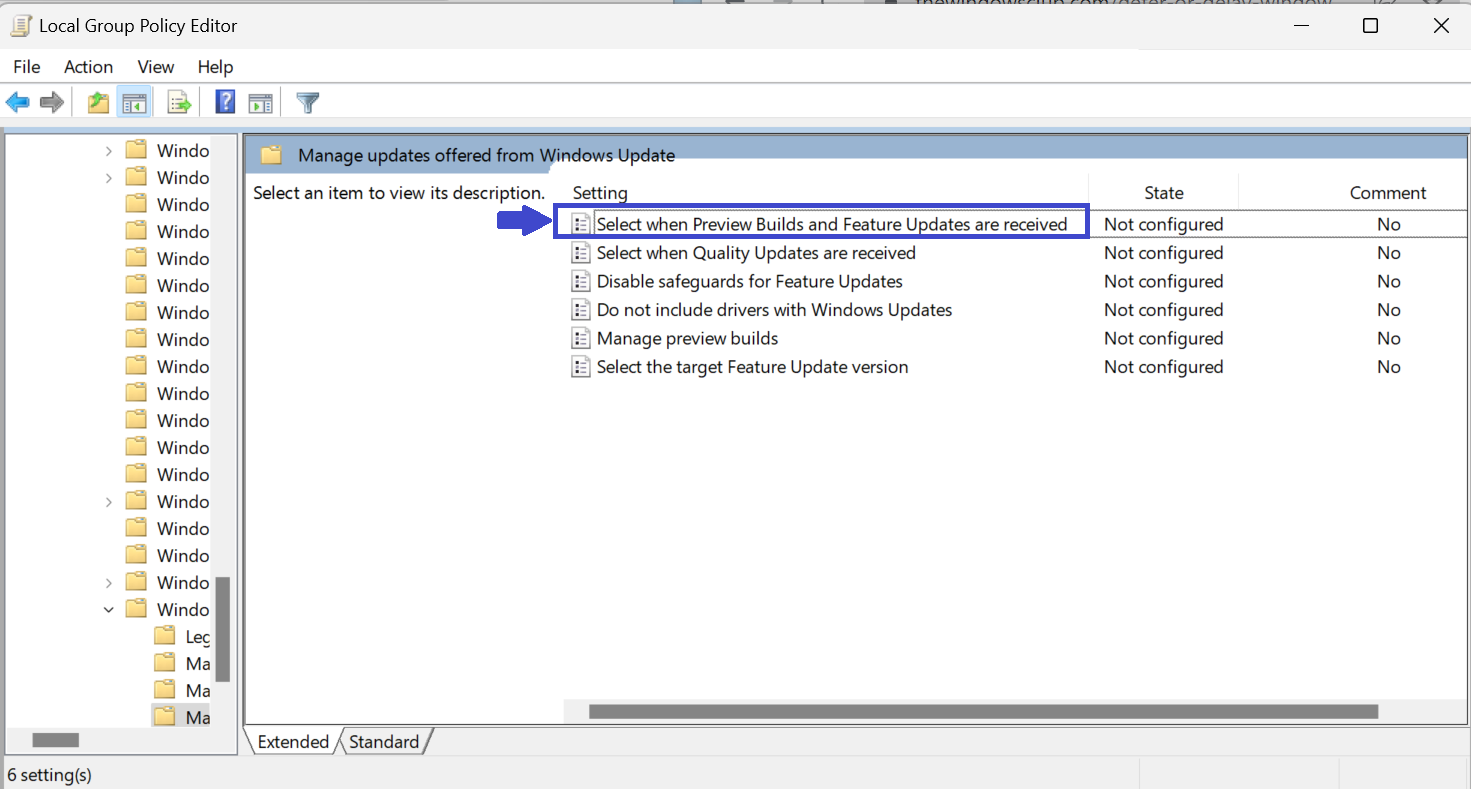Open the View menu
This screenshot has height=789, width=1471.
(156, 67)
